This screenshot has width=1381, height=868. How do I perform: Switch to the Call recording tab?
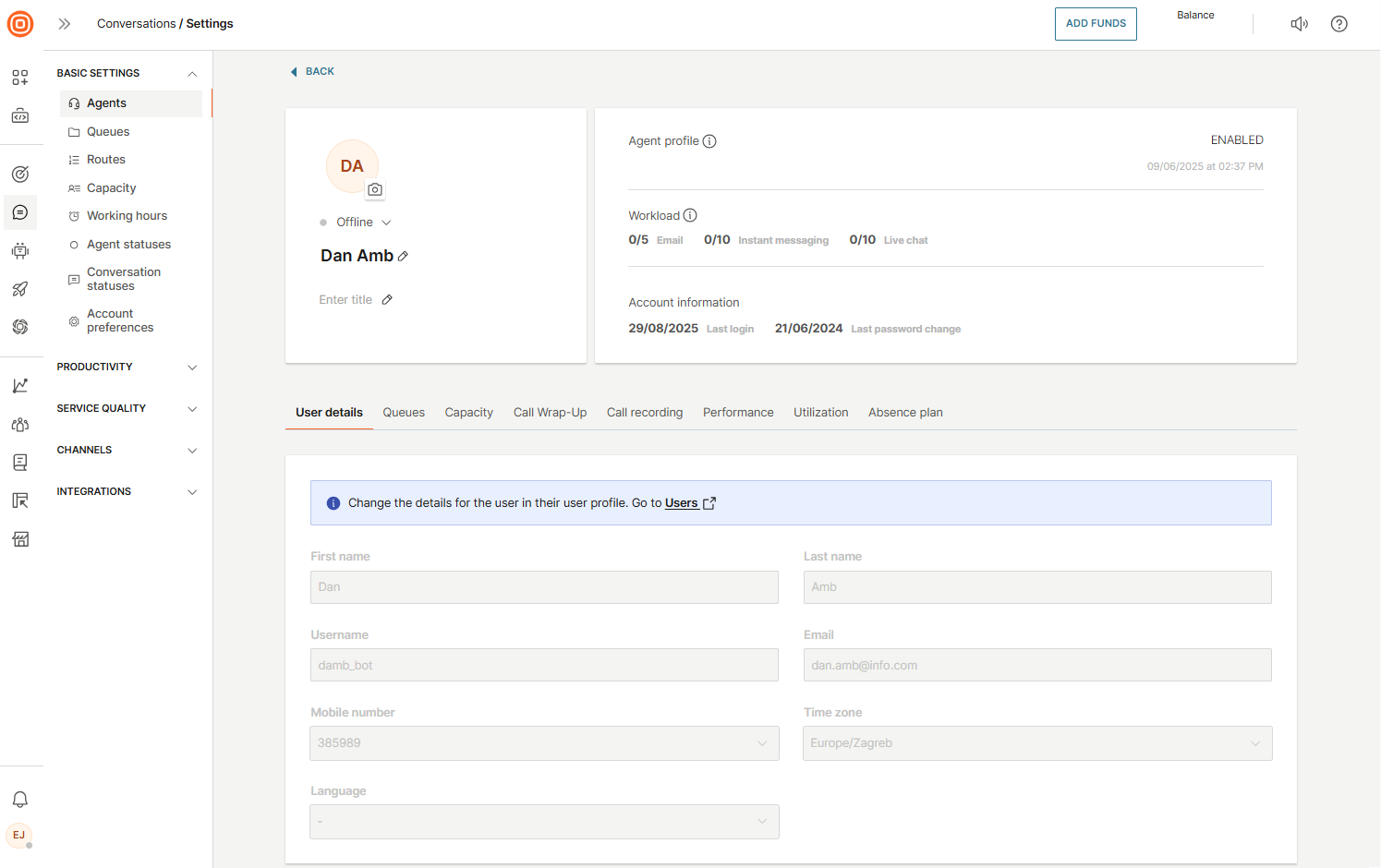[644, 413]
